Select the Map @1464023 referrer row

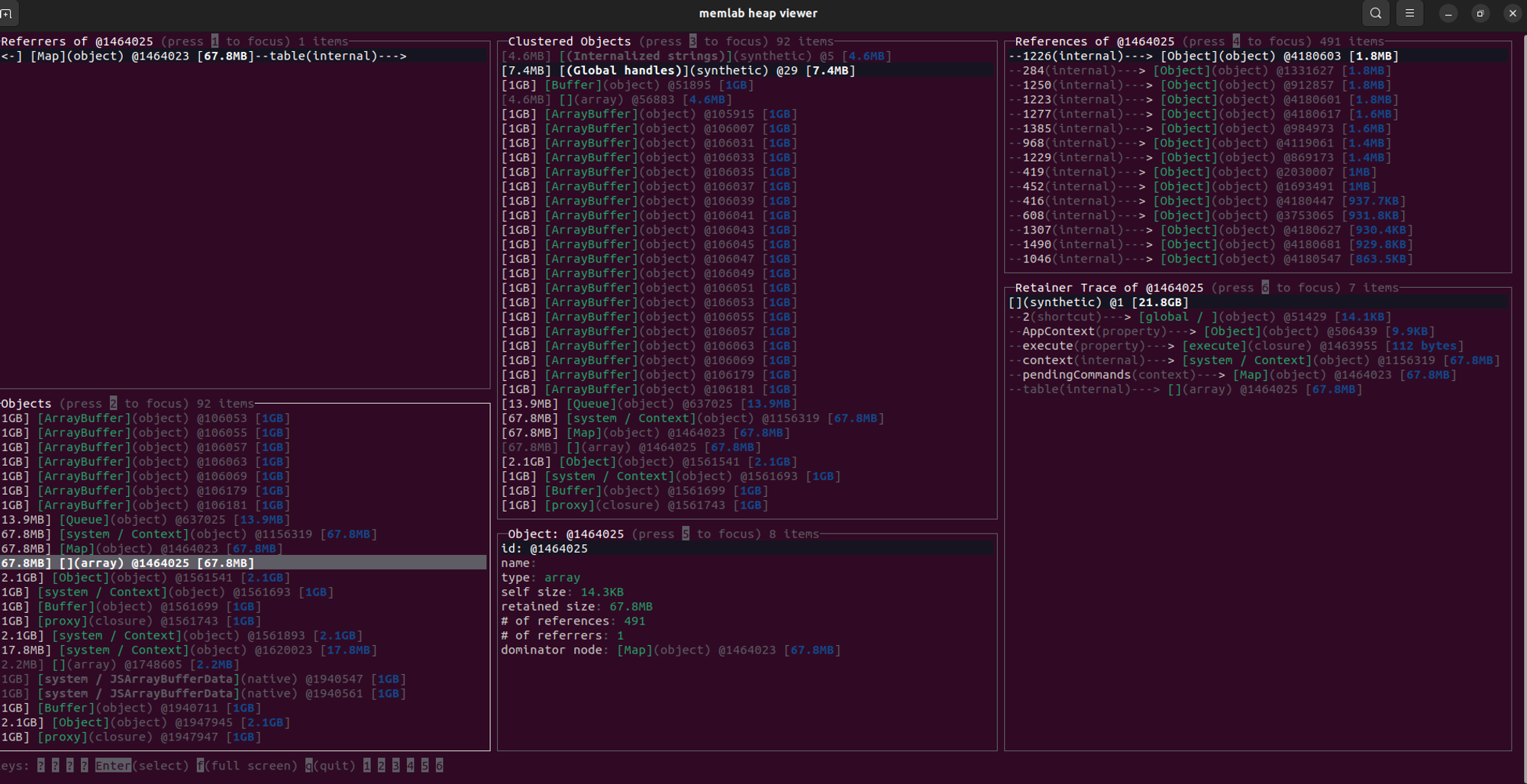pyautogui.click(x=243, y=56)
